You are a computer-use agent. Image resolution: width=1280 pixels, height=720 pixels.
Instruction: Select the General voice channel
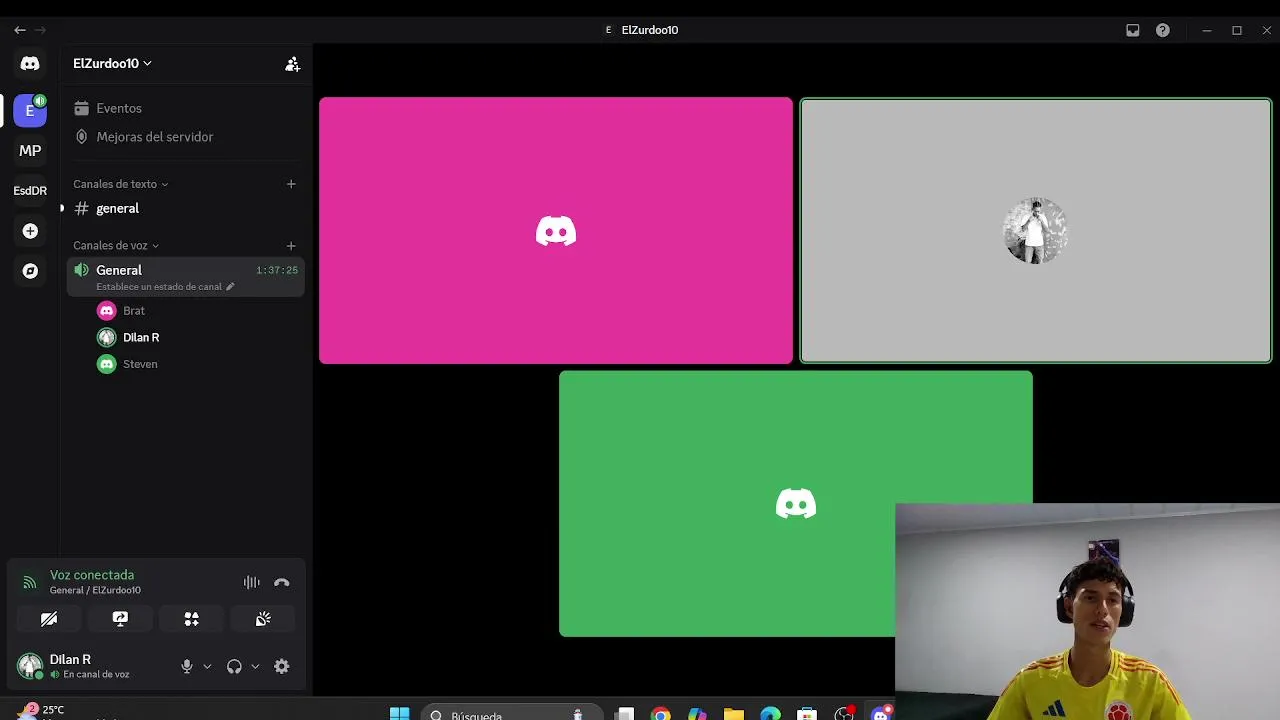[185, 277]
